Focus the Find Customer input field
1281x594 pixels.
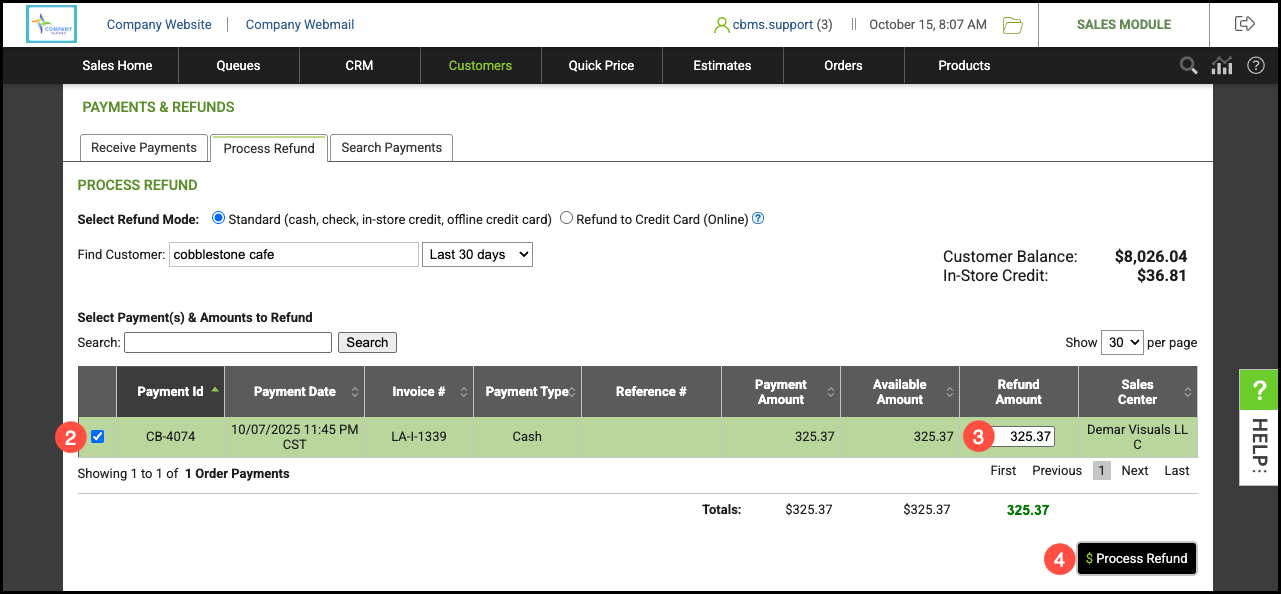tap(294, 254)
